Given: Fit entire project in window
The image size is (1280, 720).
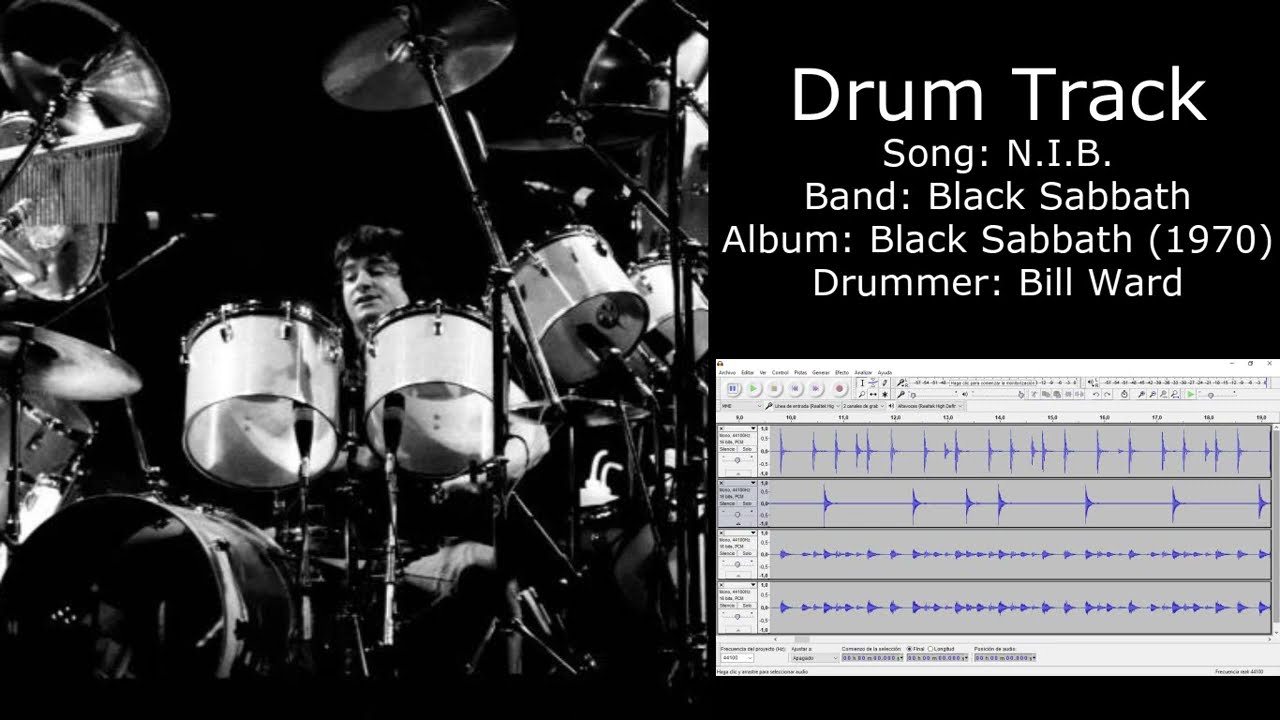Looking at the screenshot, I should point(1175,394).
